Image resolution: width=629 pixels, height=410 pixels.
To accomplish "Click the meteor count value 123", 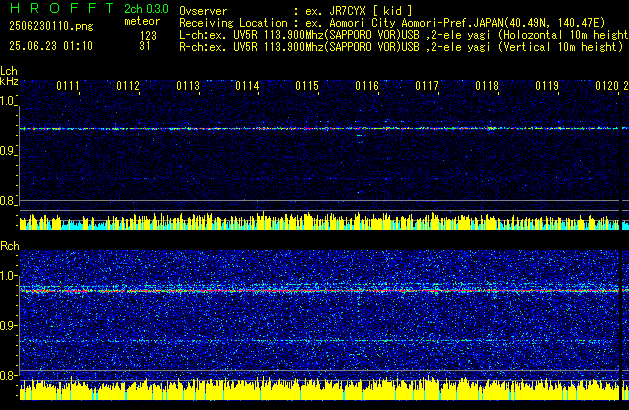I will pyautogui.click(x=148, y=35).
